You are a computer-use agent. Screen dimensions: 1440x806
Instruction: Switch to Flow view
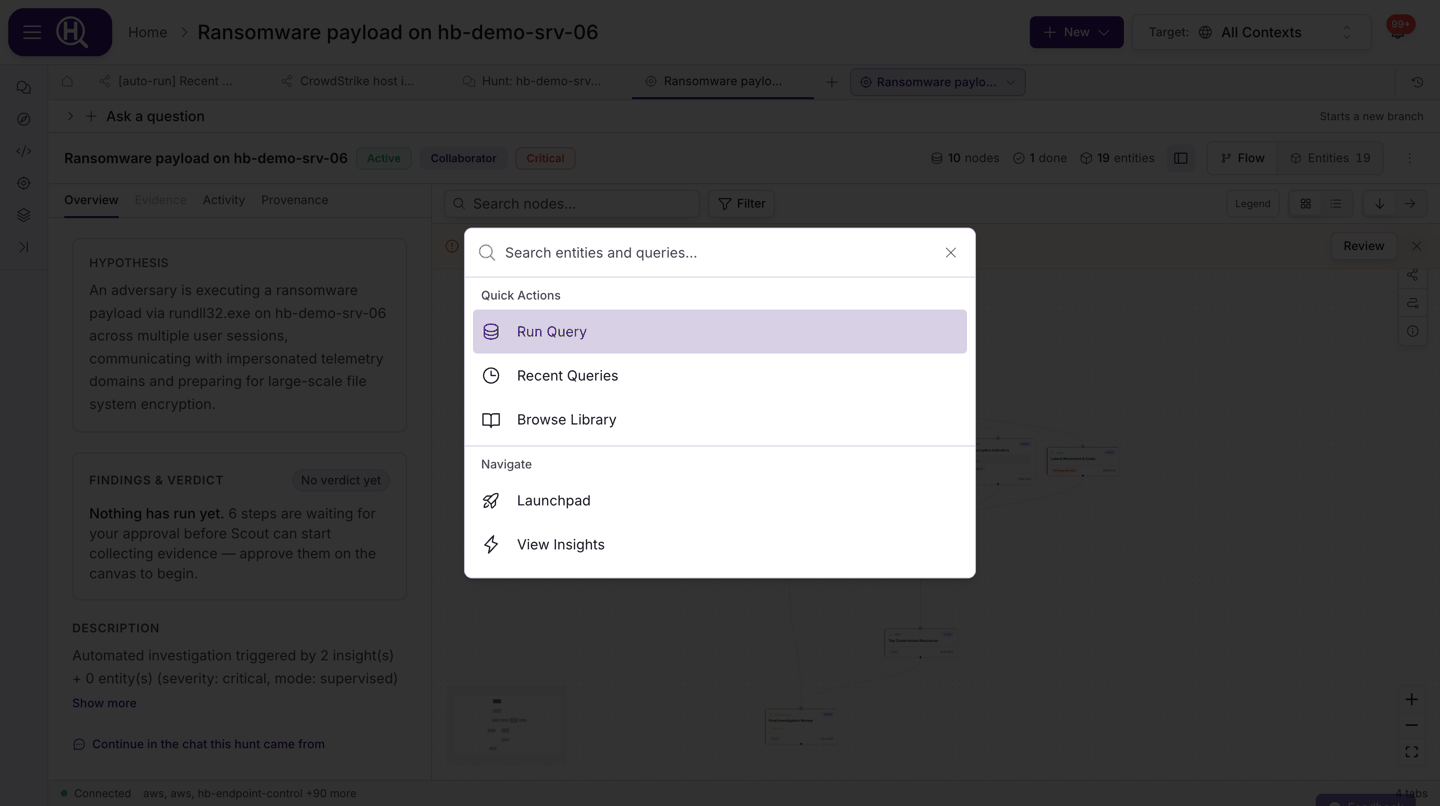pyautogui.click(x=1243, y=158)
